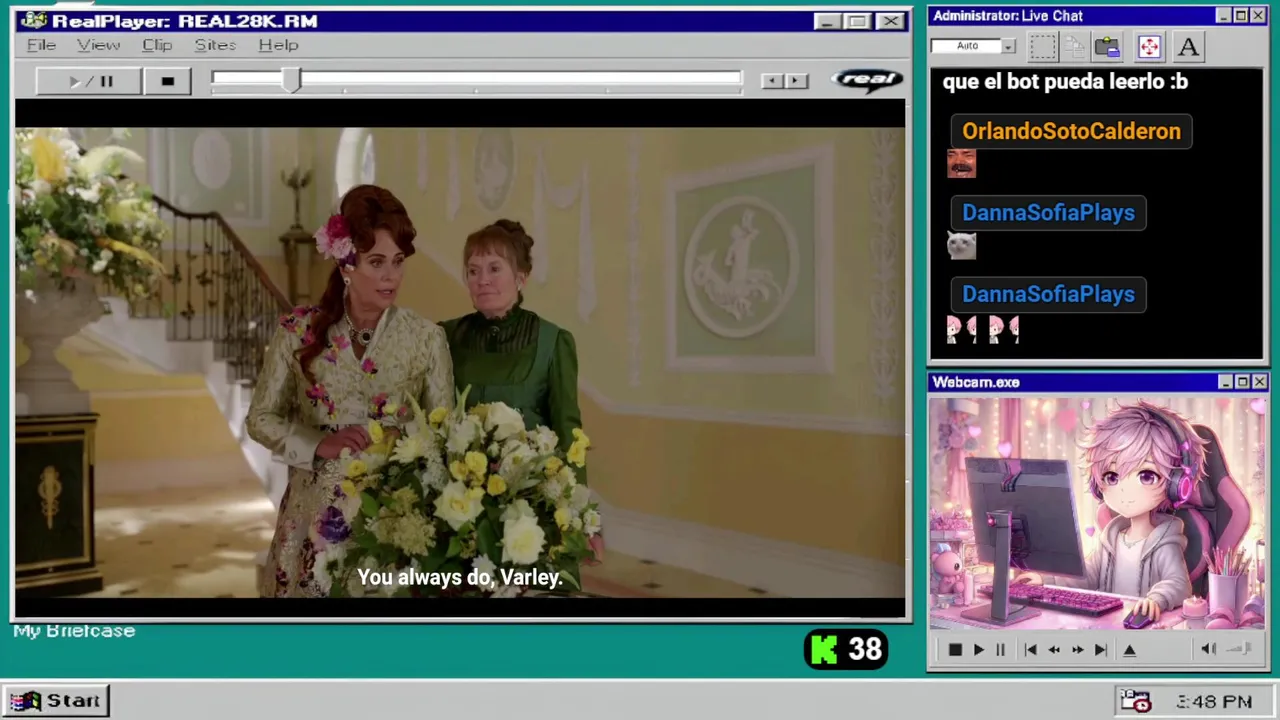Select the first DannaSofiaPlays username in chat
The image size is (1280, 720).
tap(1048, 212)
